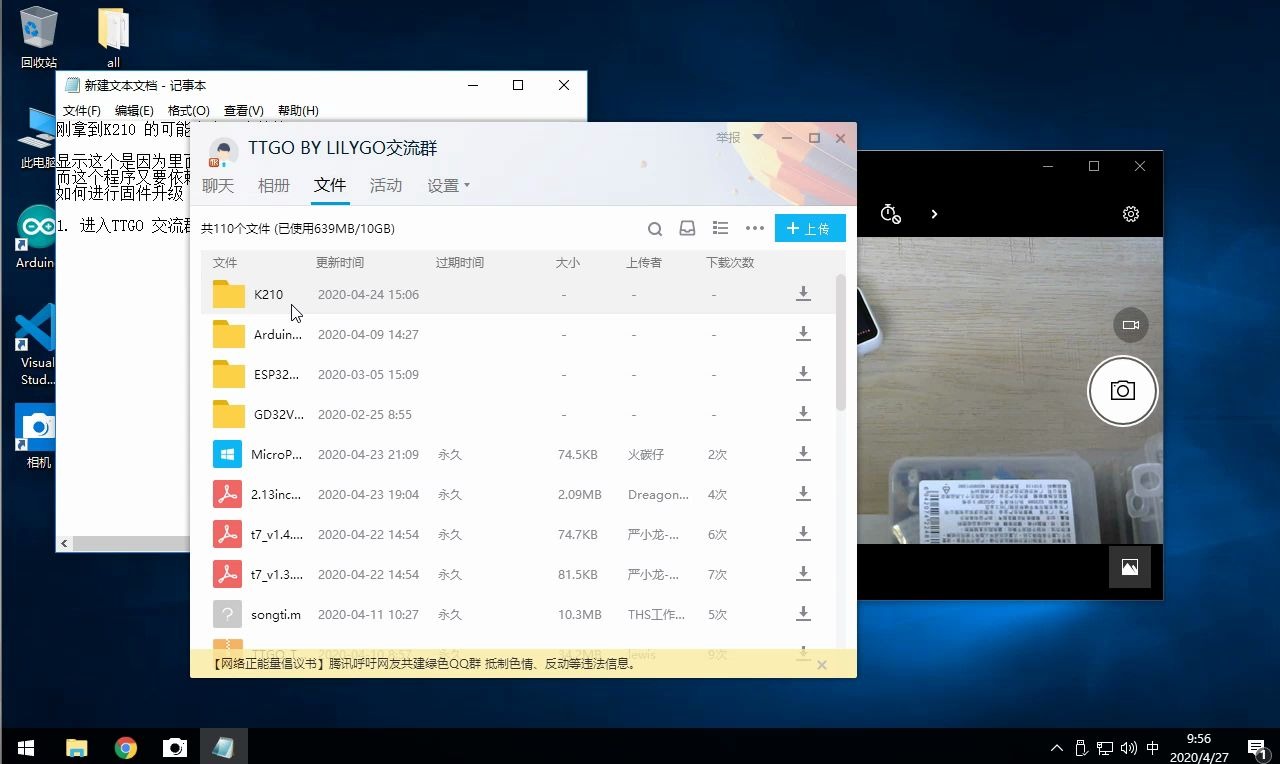
Task: Switch to the 活动 activity tab
Action: 386,185
